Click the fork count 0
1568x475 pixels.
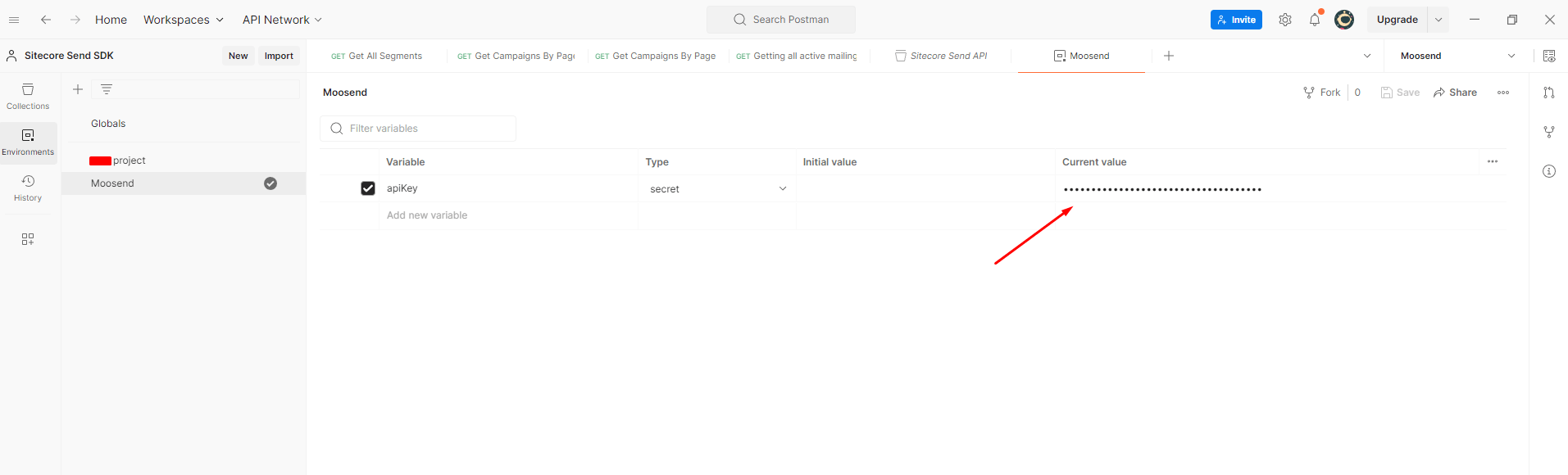[1357, 93]
